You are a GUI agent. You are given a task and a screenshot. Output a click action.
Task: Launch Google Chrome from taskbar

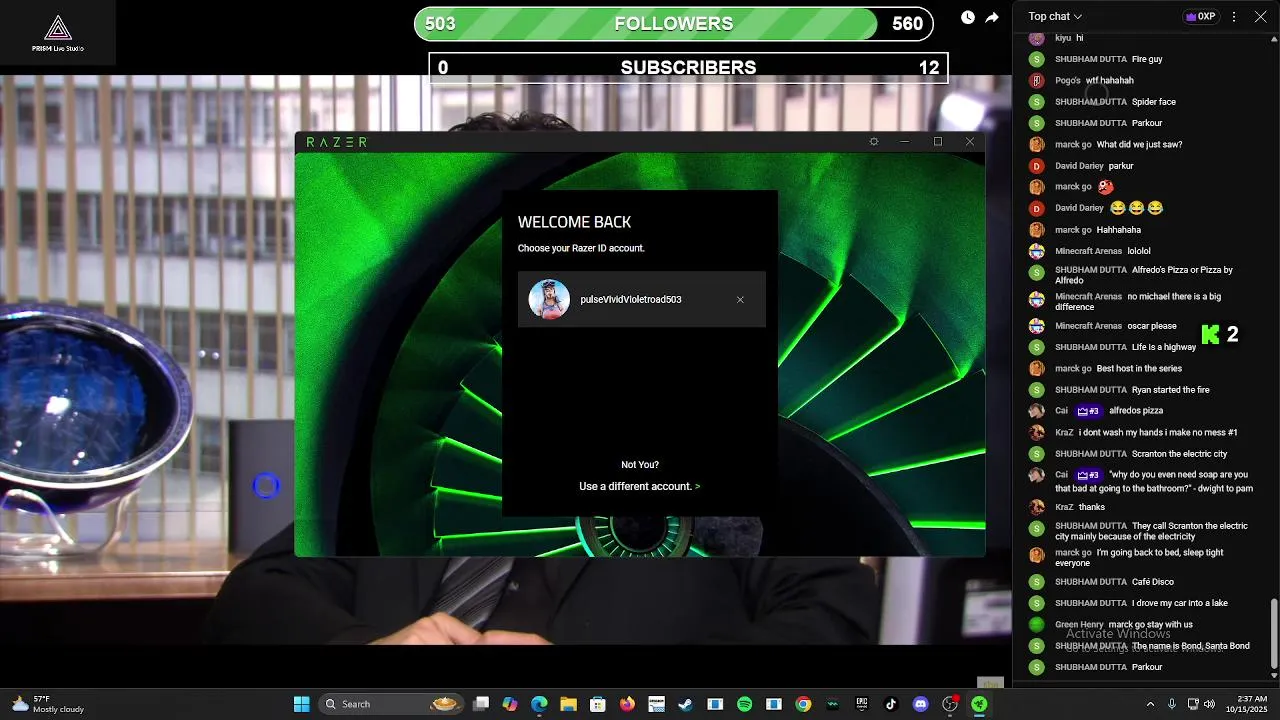point(803,704)
